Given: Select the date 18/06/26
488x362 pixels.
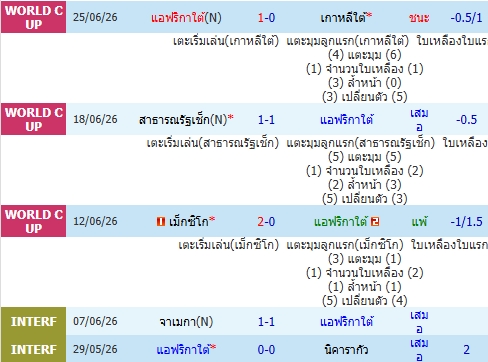Looking at the screenshot, I should click(95, 119).
